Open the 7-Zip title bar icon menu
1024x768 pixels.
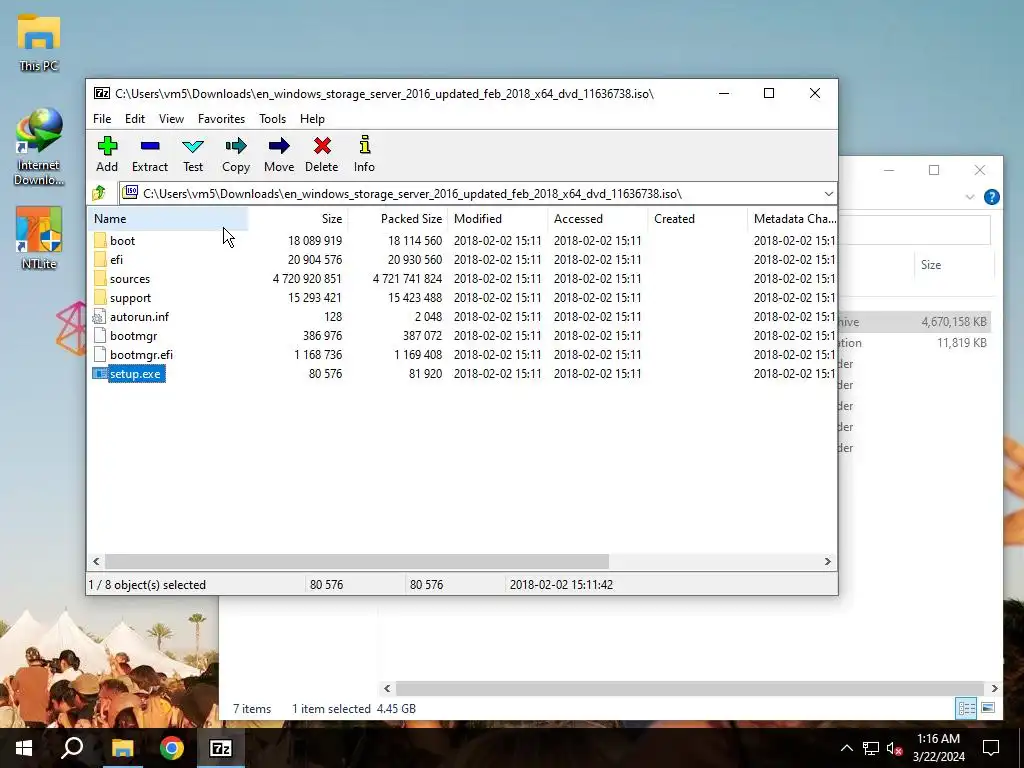(x=102, y=93)
